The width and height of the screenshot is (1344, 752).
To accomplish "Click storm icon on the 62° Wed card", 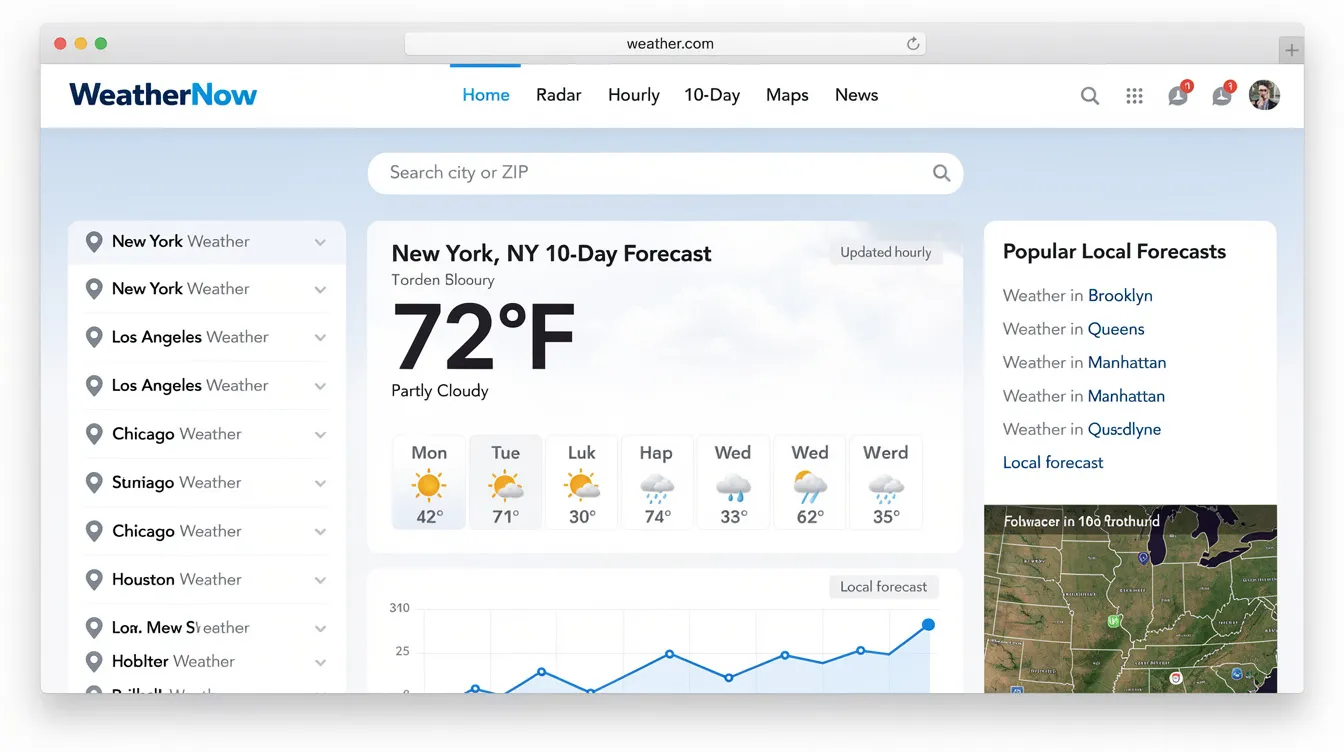I will tap(810, 487).
